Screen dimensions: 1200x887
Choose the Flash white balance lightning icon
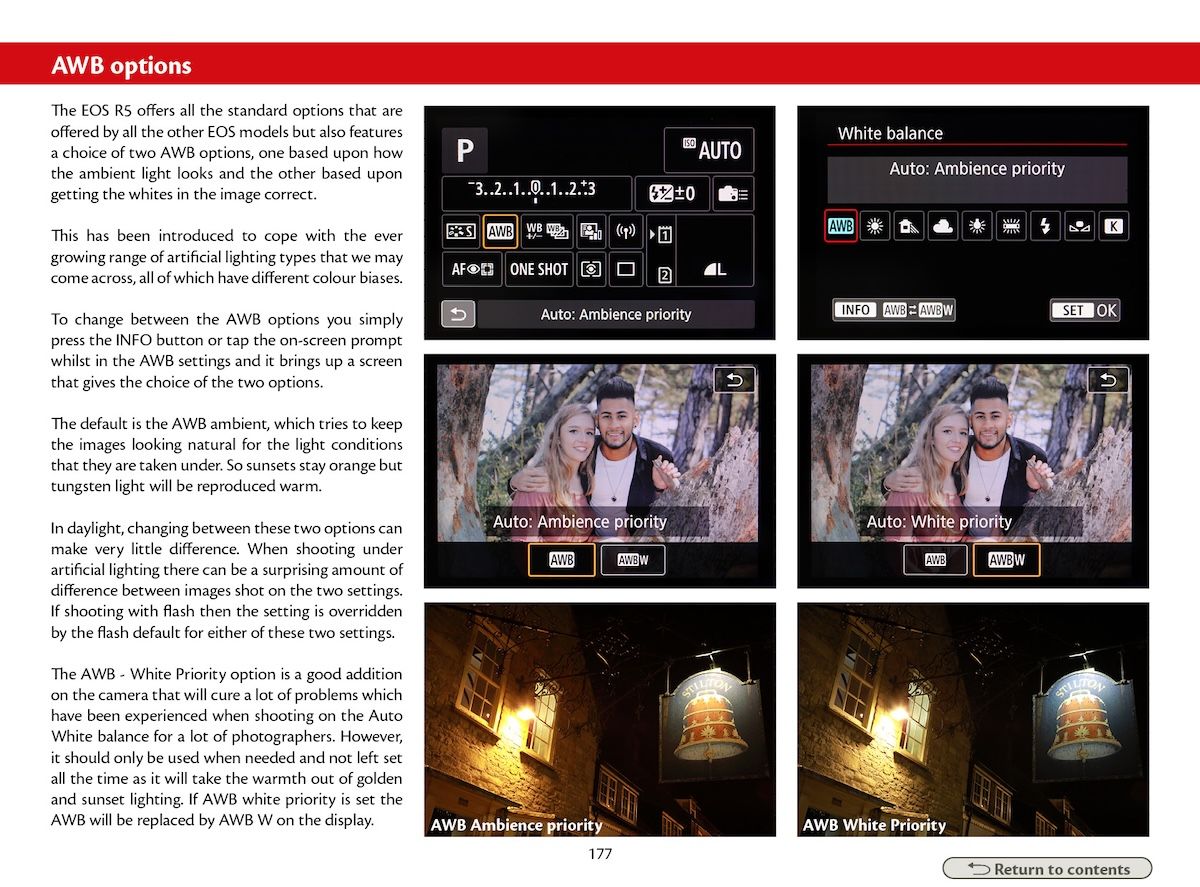click(1045, 226)
